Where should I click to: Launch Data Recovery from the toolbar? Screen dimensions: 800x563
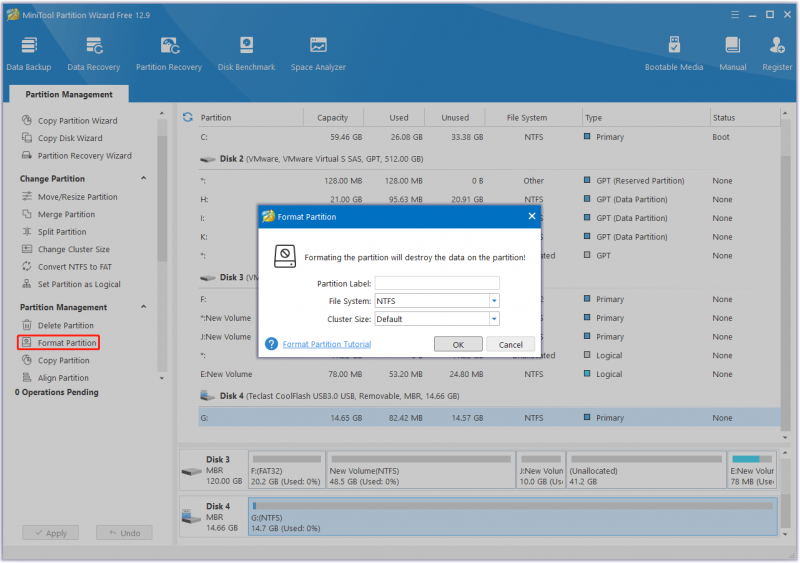[x=93, y=53]
